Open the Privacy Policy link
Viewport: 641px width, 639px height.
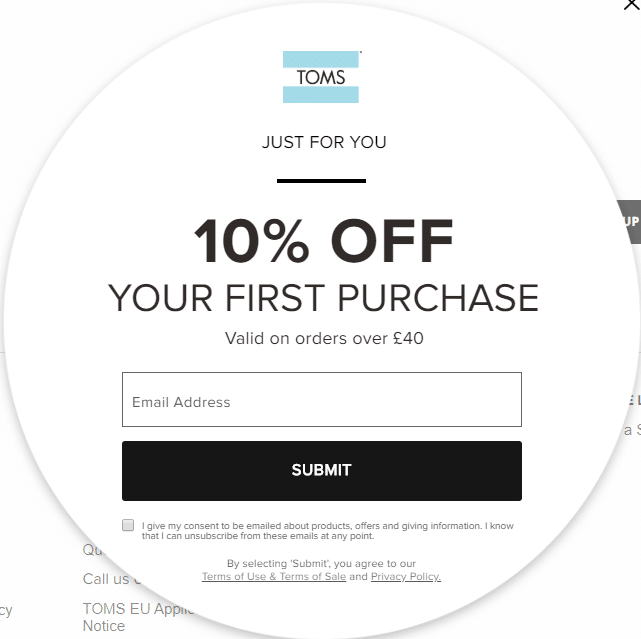[406, 576]
